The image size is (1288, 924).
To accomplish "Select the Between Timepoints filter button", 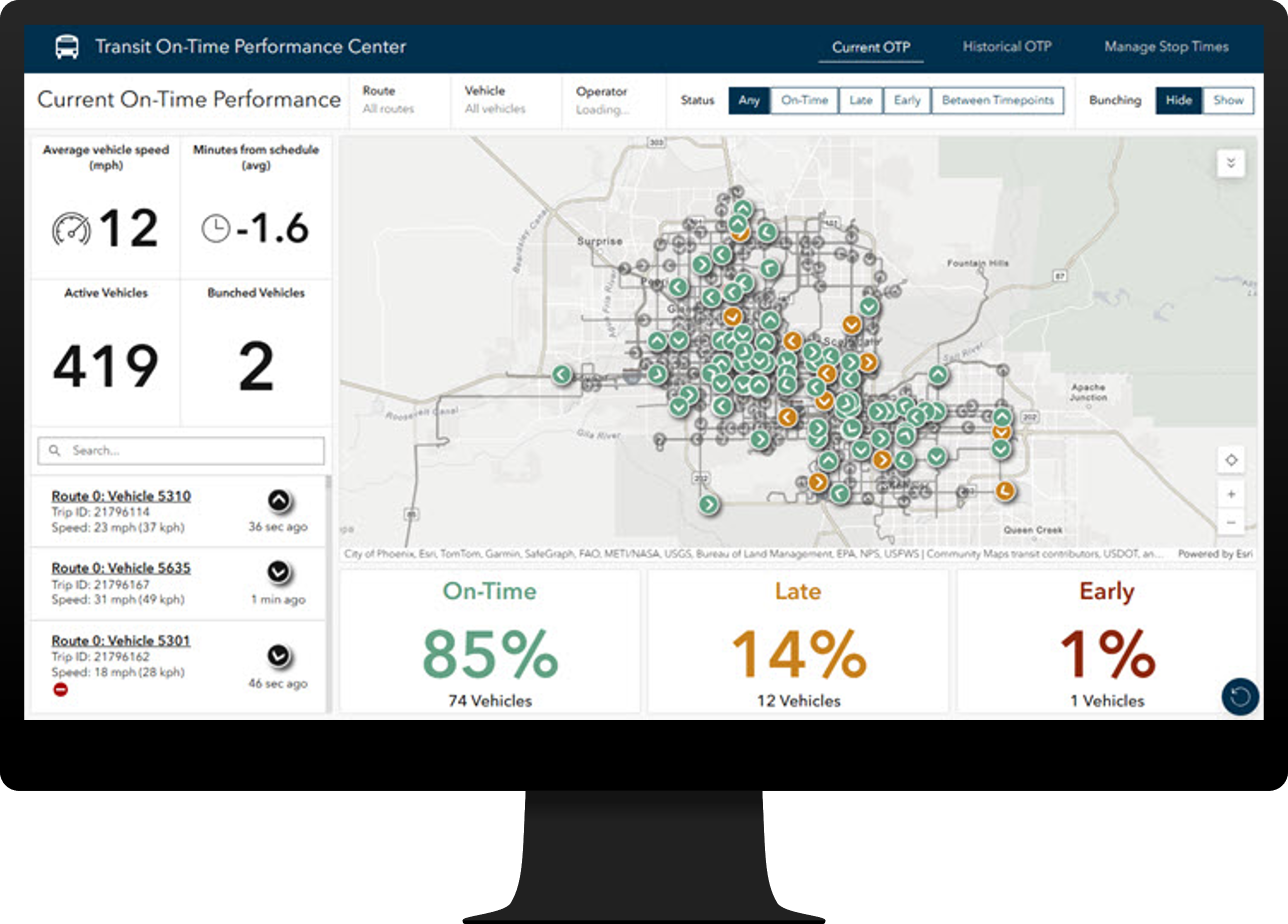I will [x=998, y=101].
